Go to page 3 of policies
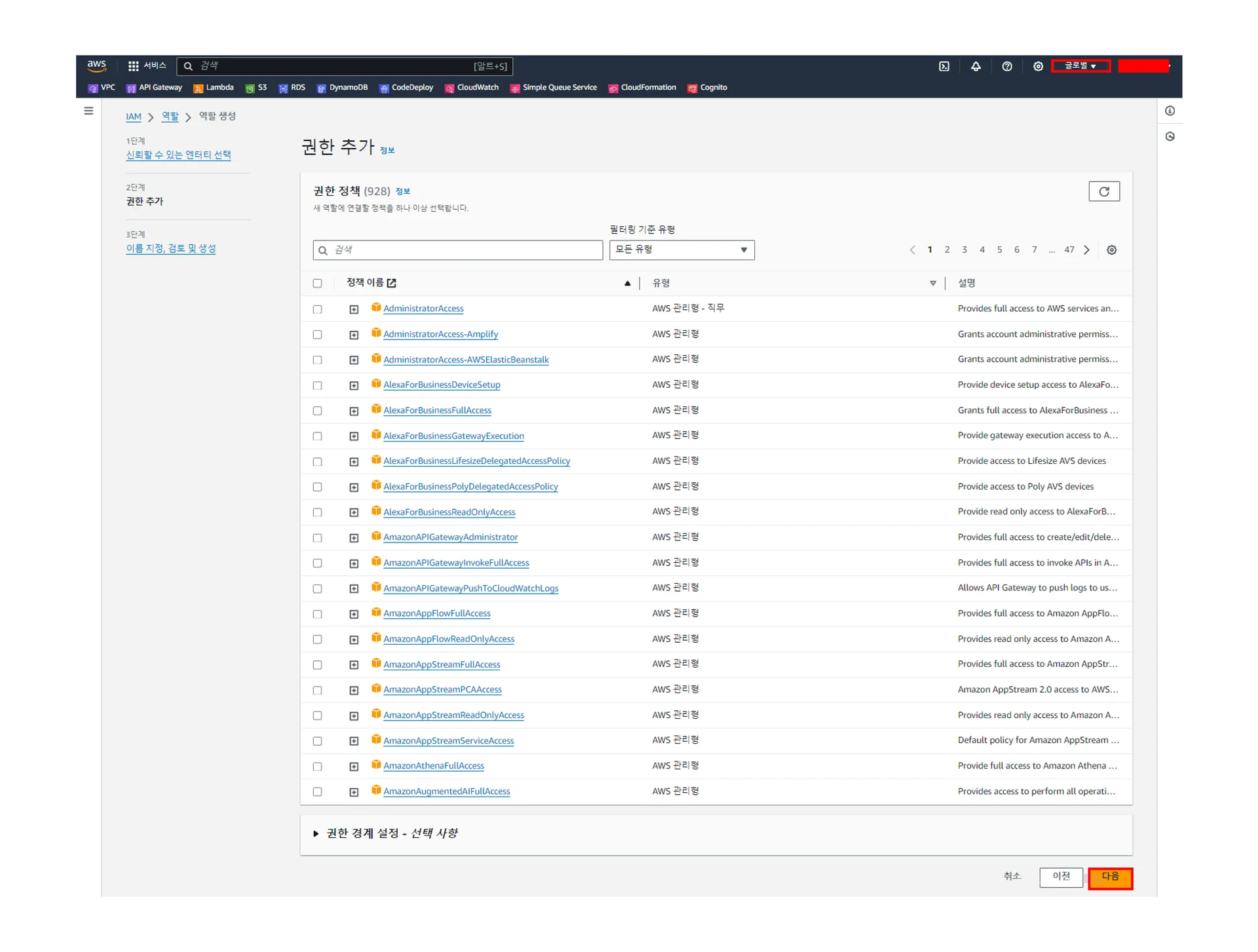Viewport: 1258px width, 952px height. (964, 250)
